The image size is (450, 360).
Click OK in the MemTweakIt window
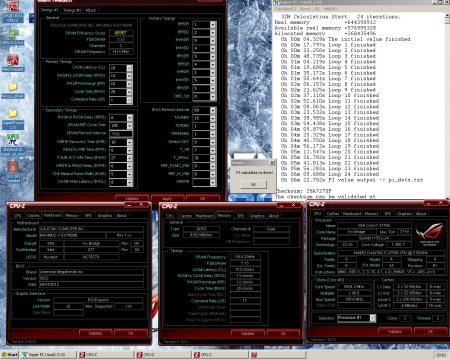pyautogui.click(x=203, y=198)
